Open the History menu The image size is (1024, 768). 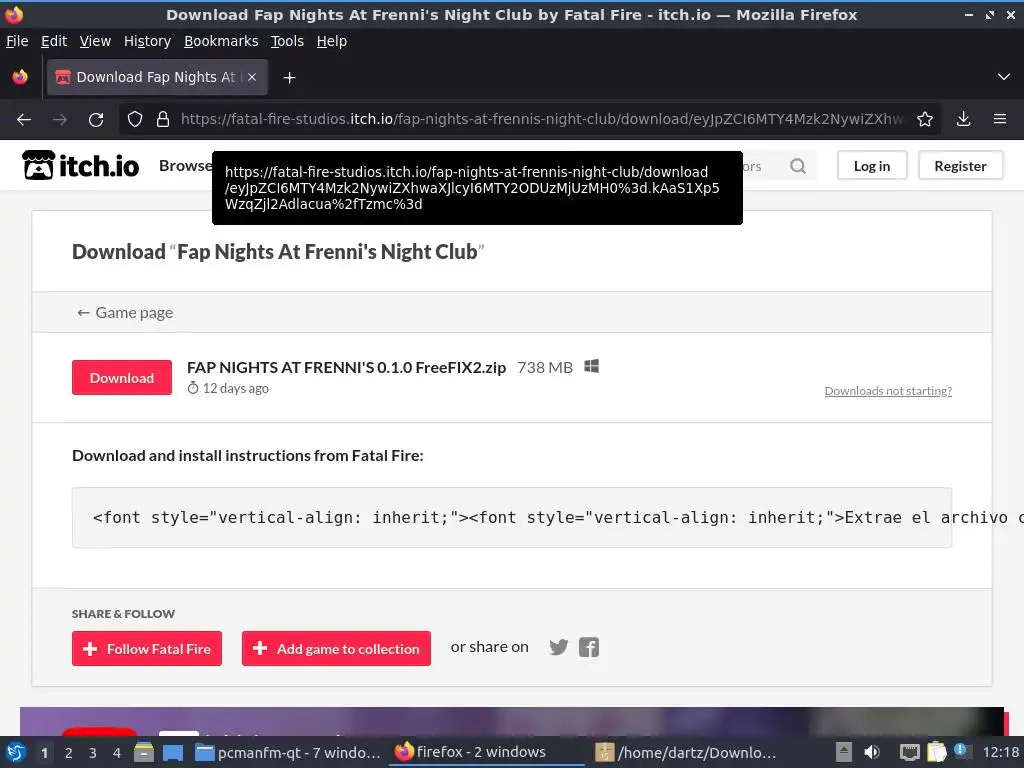pyautogui.click(x=147, y=41)
